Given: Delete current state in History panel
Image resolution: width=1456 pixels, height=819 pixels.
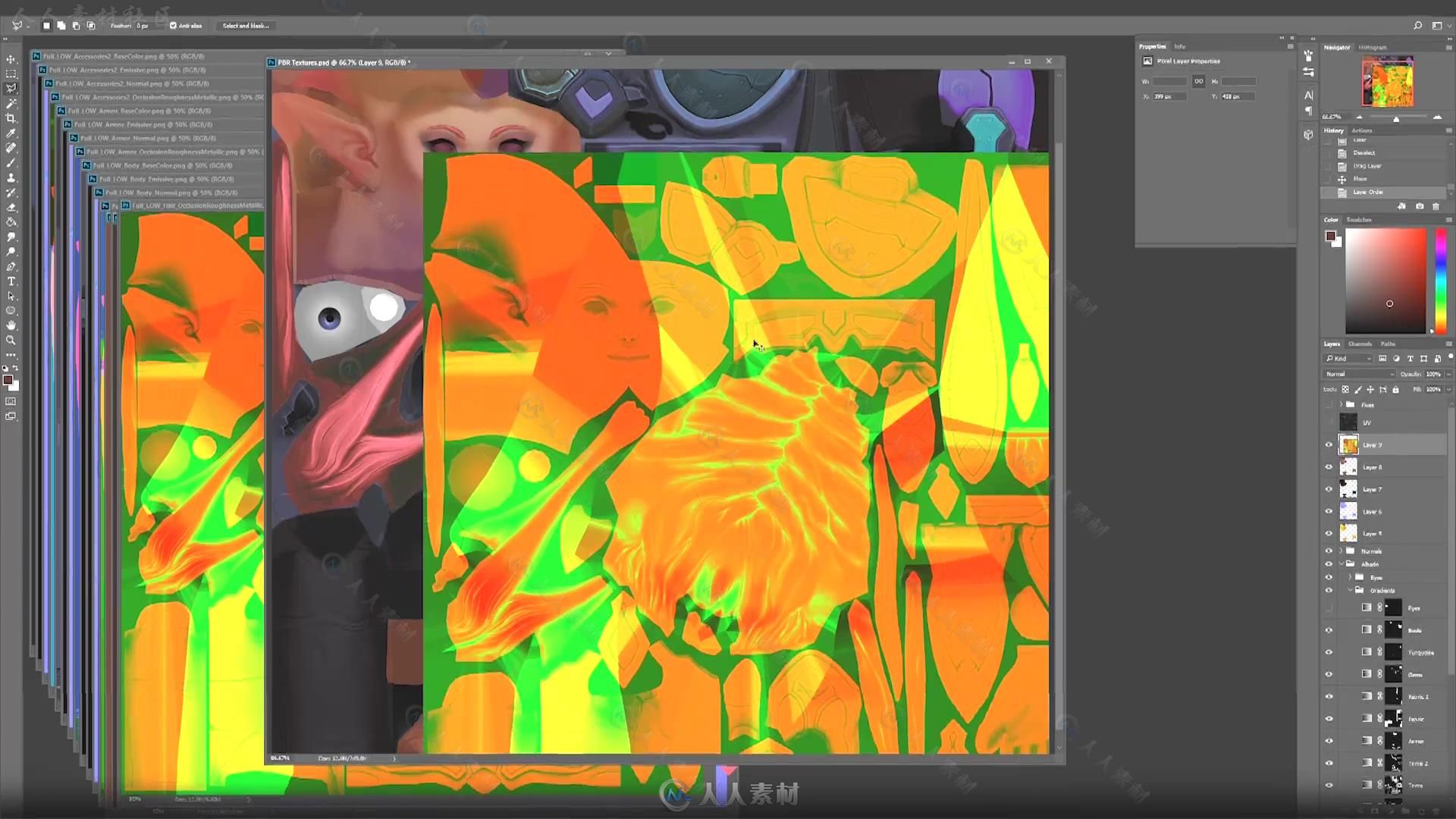Looking at the screenshot, I should [1436, 206].
